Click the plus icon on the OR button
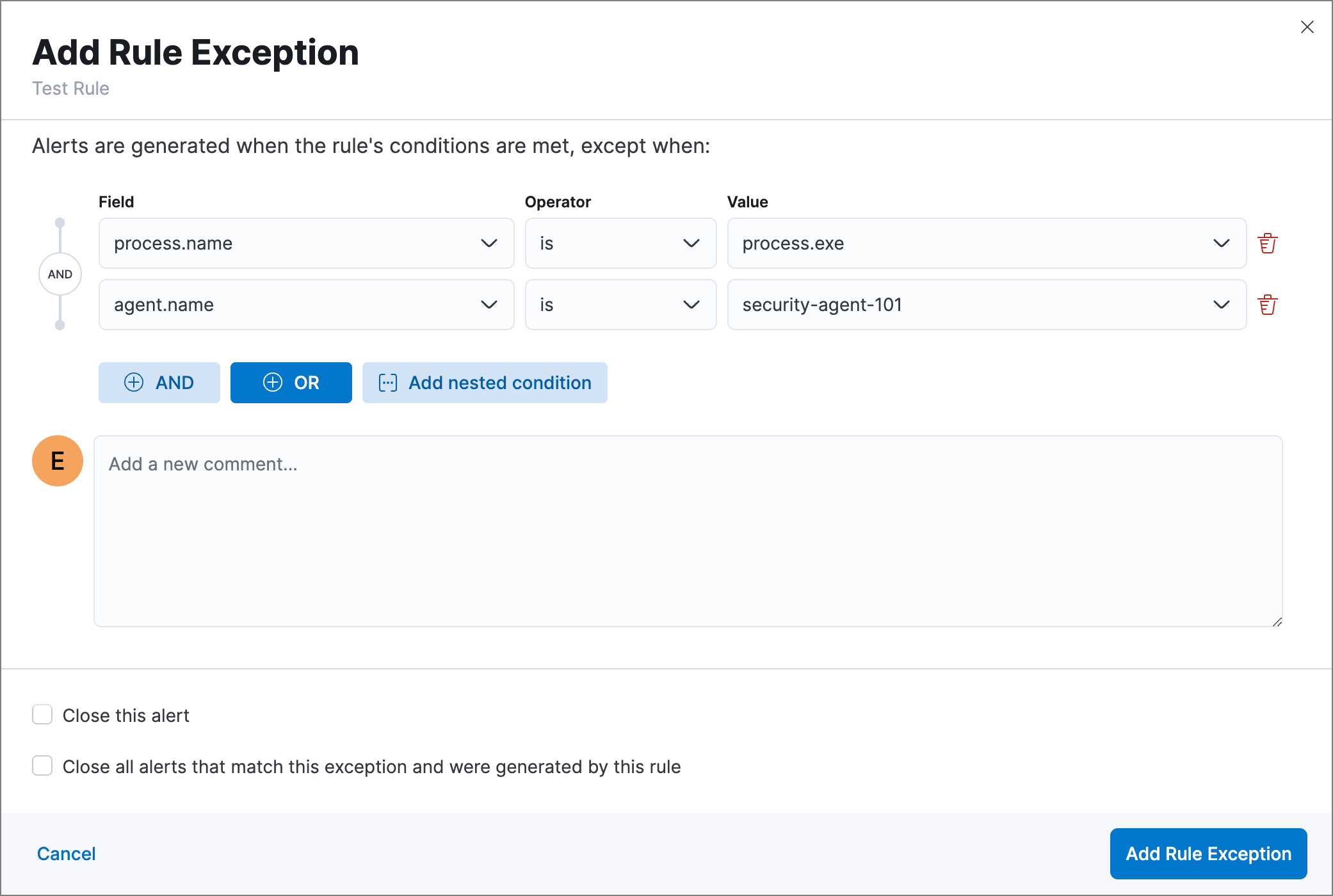 point(273,382)
